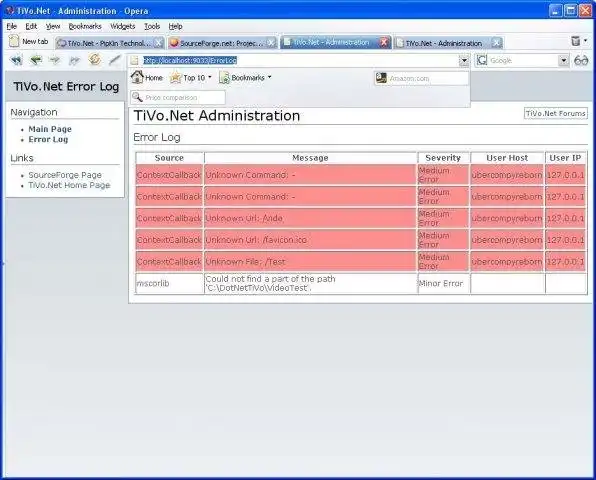Viewport: 596px width, 480px height.
Task: Click the Price comparison search field
Action: [x=178, y=98]
